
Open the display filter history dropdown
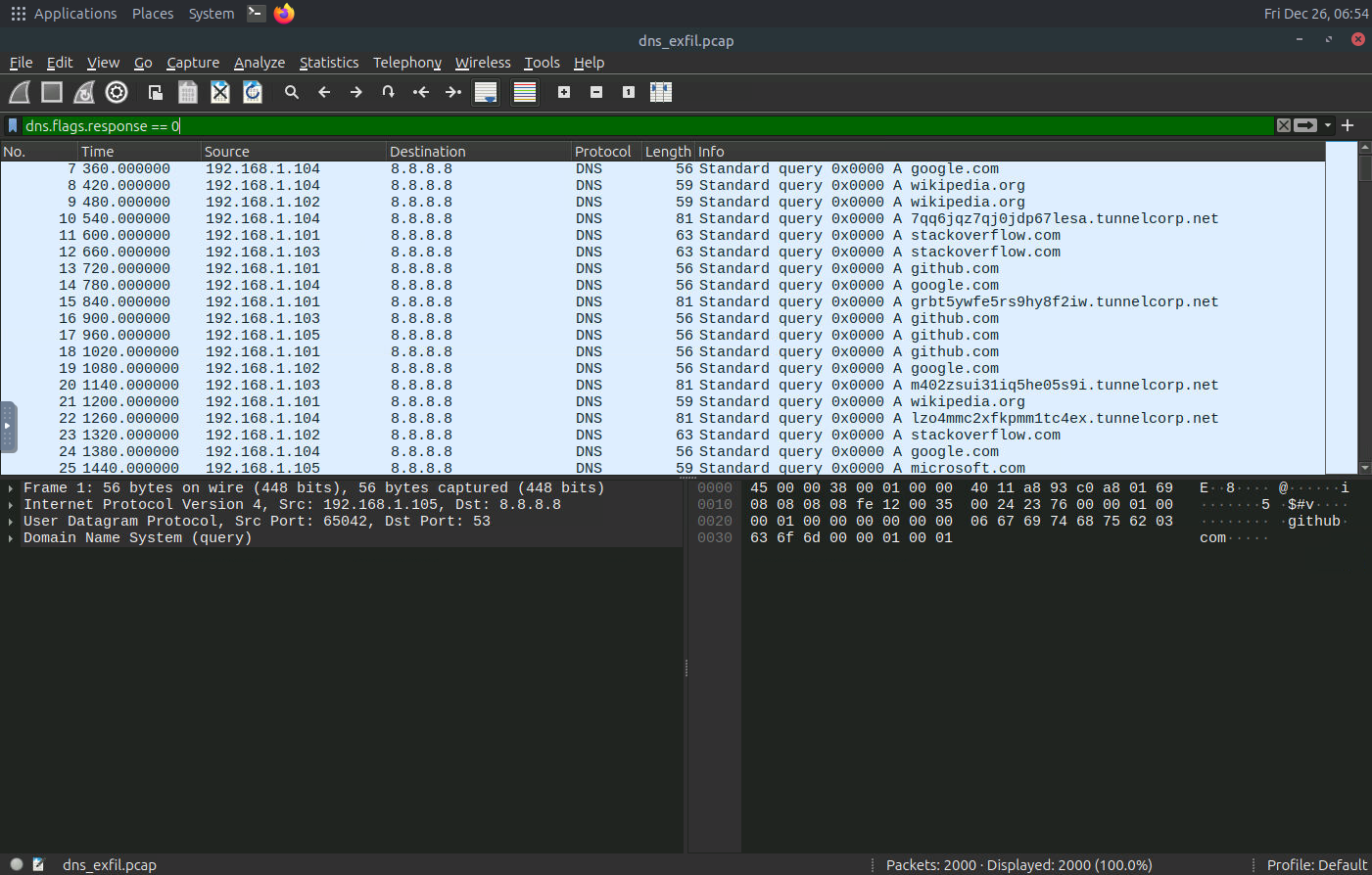1328,125
